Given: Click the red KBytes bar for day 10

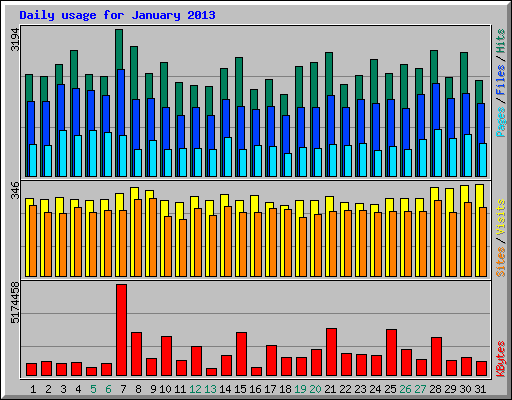Looking at the screenshot, I should [166, 356].
